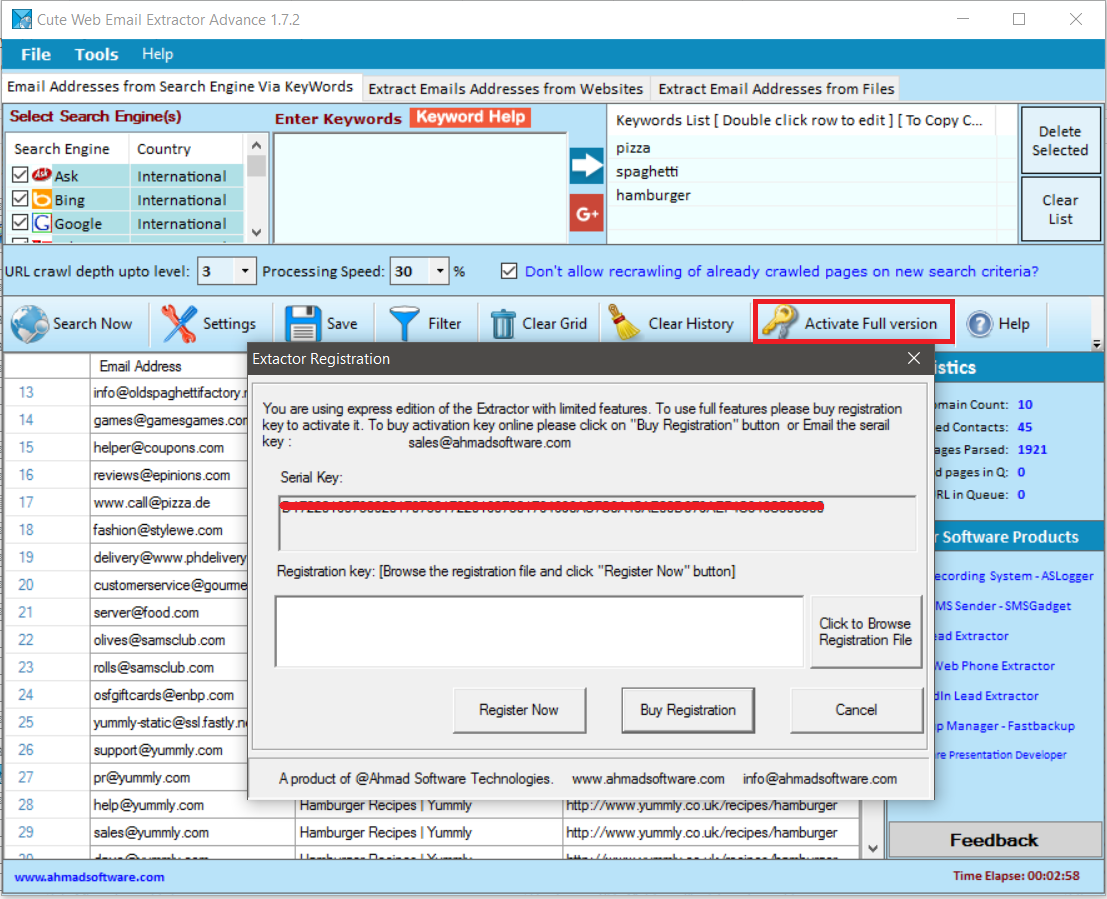The height and width of the screenshot is (899, 1107).
Task: Click the Activate Full version key icon
Action: (x=779, y=323)
